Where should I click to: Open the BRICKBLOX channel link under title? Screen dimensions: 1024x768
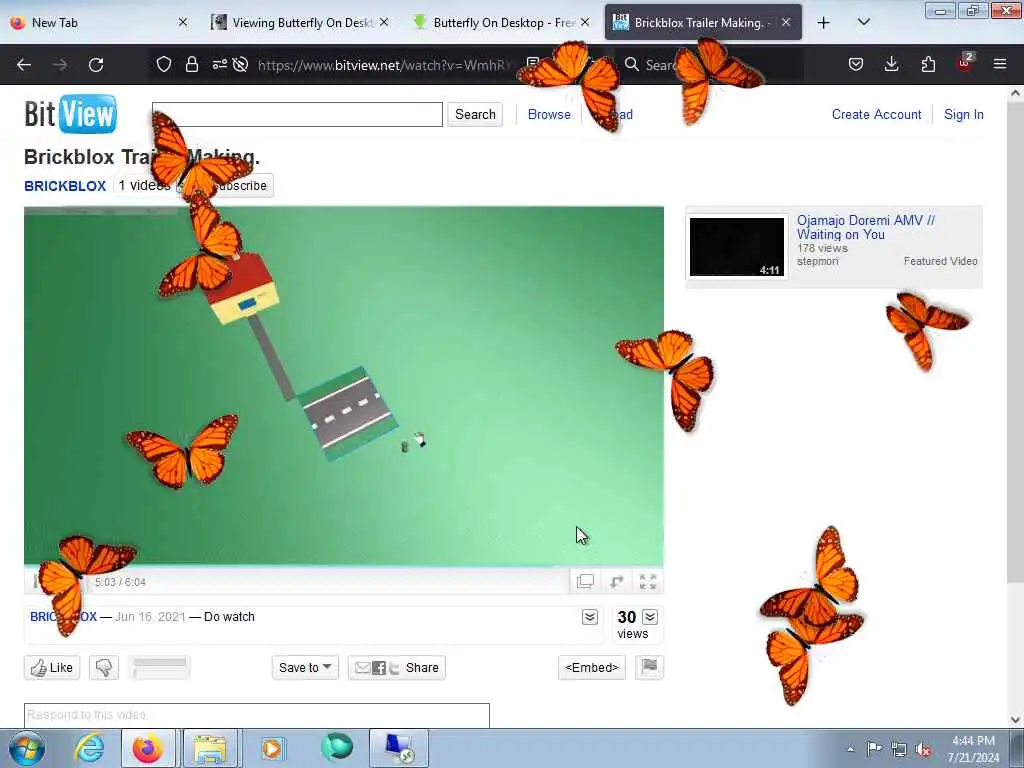pyautogui.click(x=65, y=185)
